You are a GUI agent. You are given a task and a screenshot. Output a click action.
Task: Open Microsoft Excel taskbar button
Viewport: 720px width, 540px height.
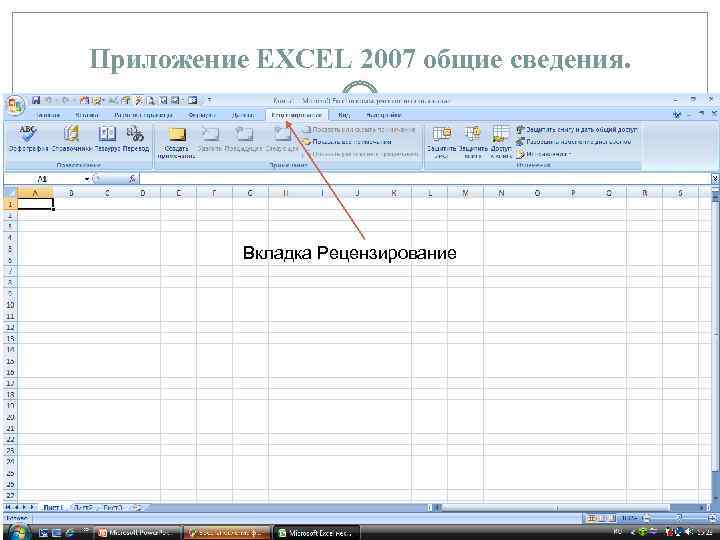point(317,533)
